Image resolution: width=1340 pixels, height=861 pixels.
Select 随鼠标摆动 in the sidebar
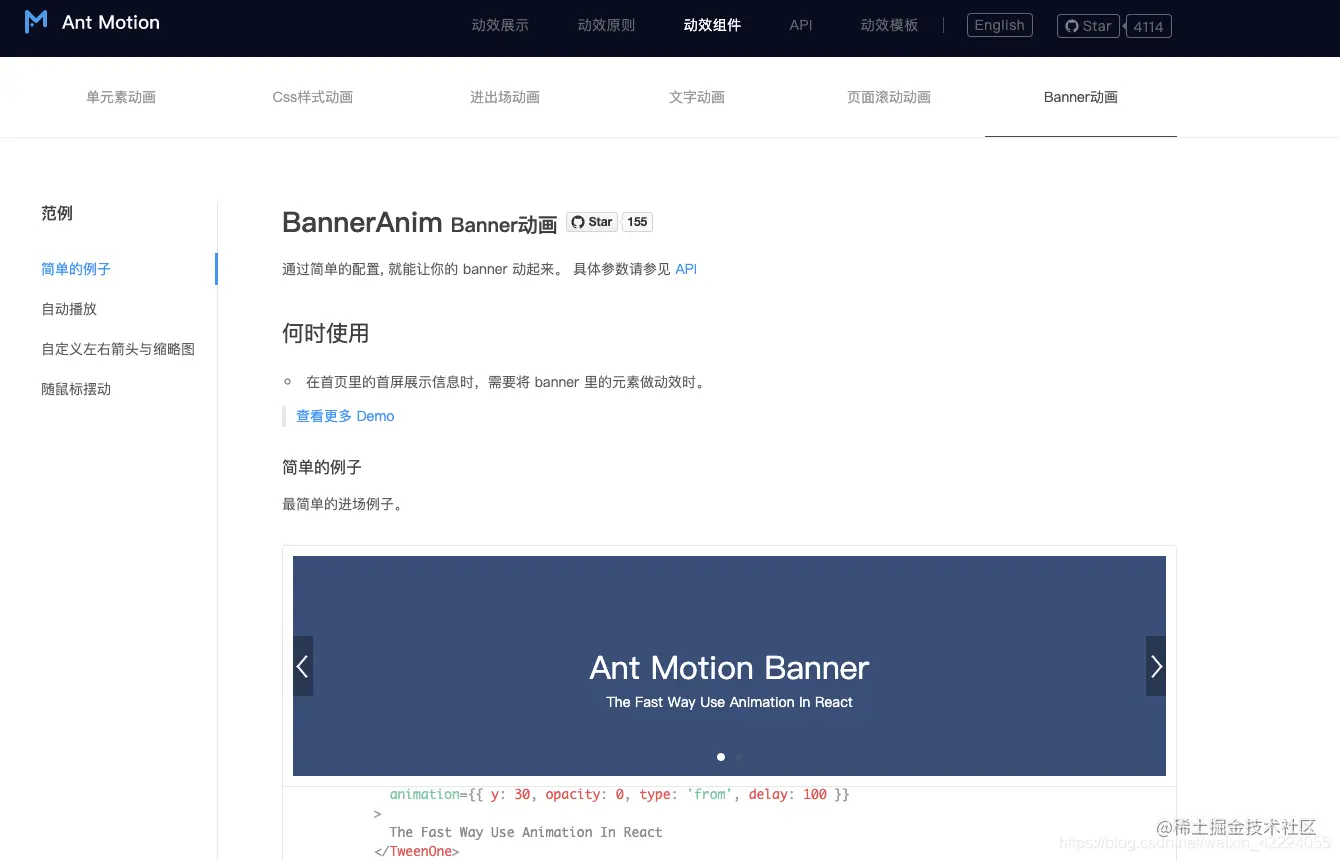76,388
